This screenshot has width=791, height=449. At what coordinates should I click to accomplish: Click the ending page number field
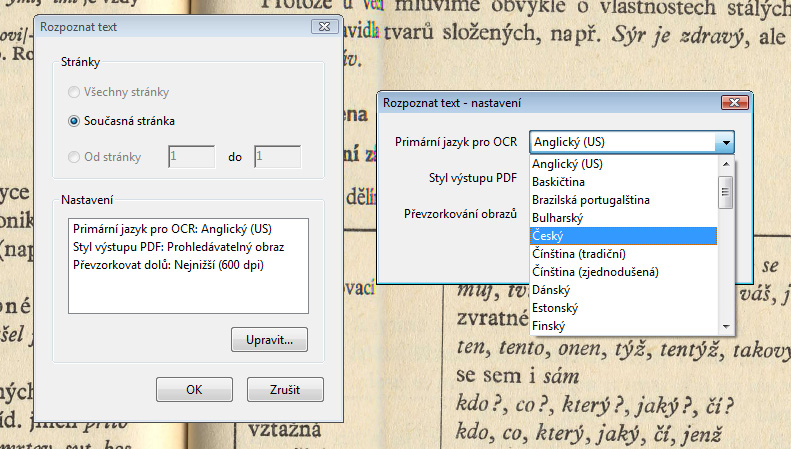click(x=277, y=157)
